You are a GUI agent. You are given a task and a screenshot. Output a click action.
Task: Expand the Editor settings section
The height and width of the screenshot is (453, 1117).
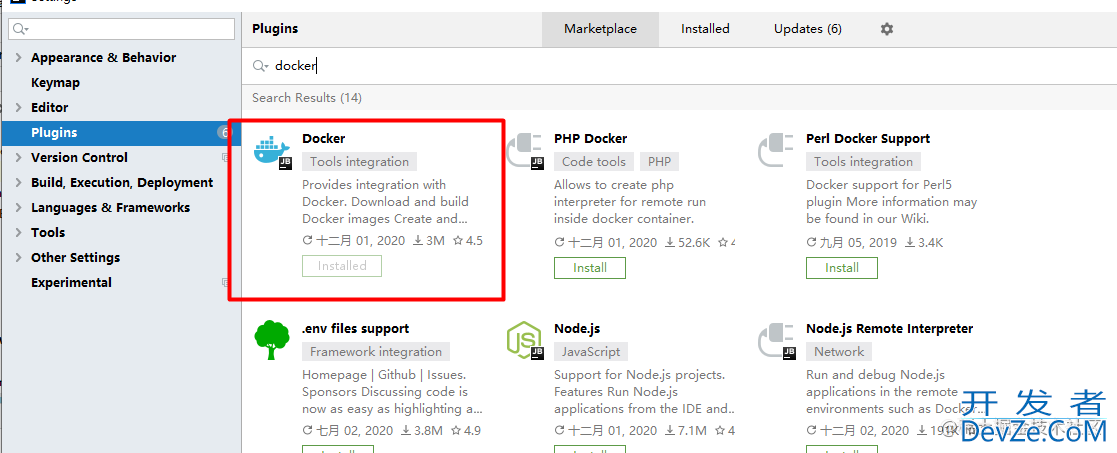pyautogui.click(x=19, y=108)
